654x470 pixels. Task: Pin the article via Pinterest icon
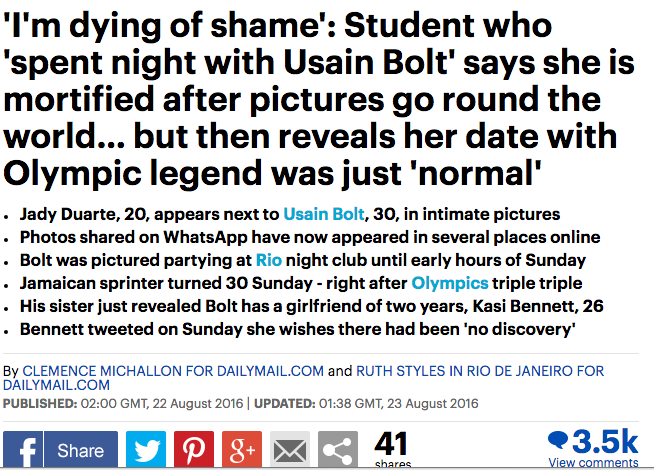[x=196, y=450]
